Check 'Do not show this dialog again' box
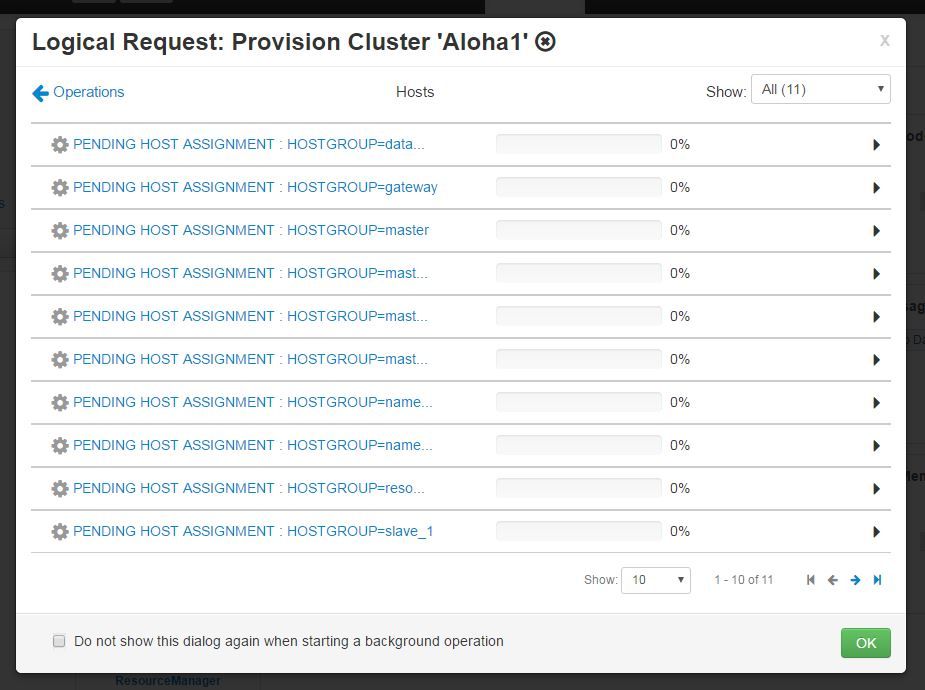925x690 pixels. click(59, 641)
